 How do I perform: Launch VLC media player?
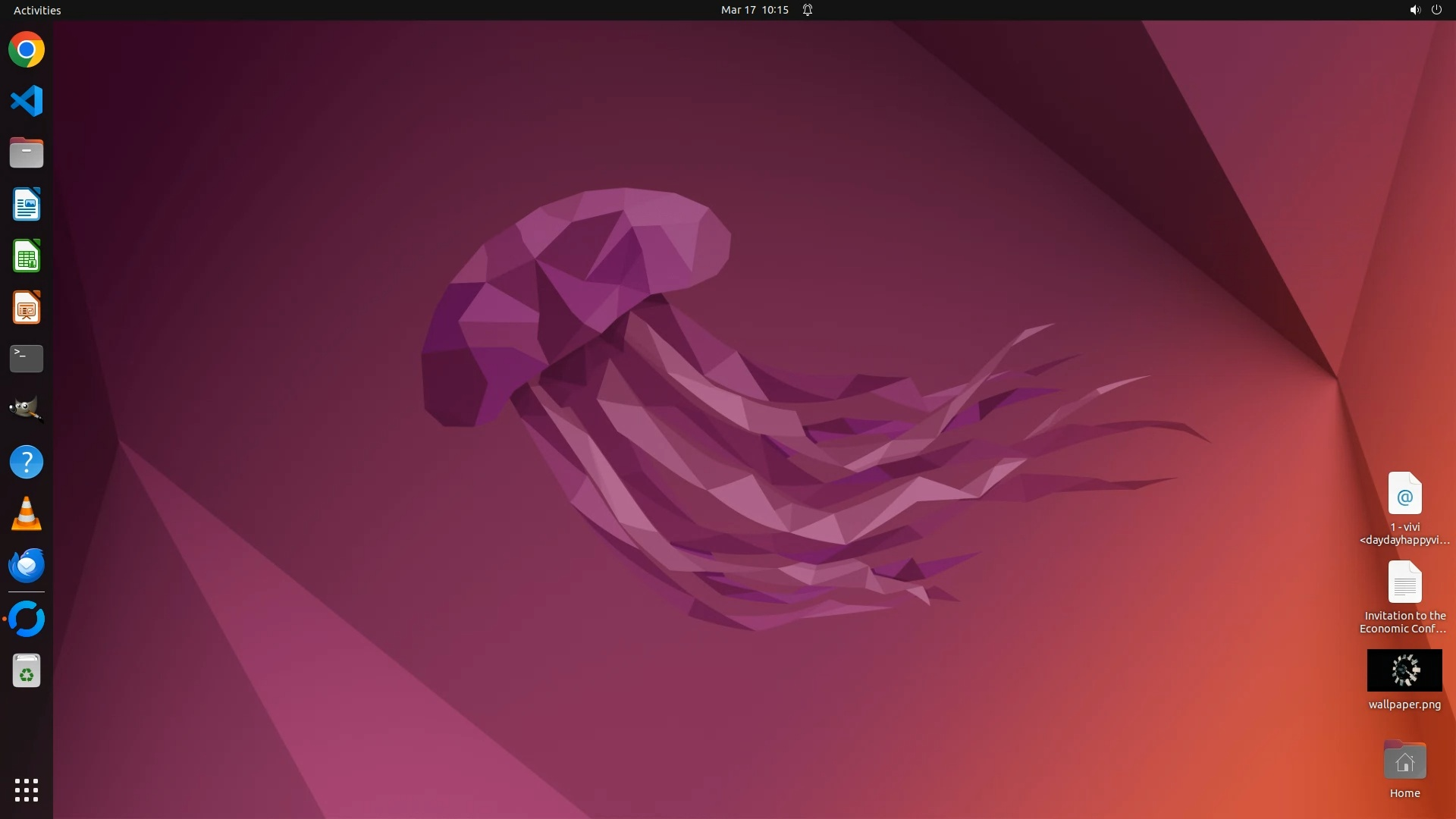[27, 513]
